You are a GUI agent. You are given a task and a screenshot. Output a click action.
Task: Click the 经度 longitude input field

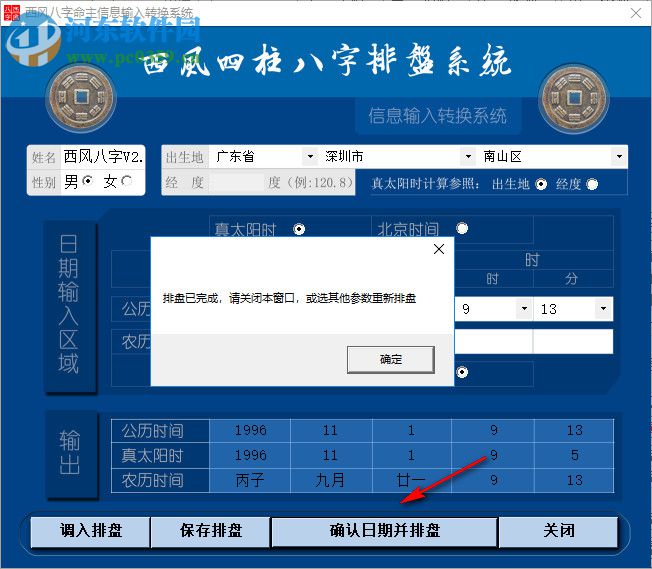[238, 183]
